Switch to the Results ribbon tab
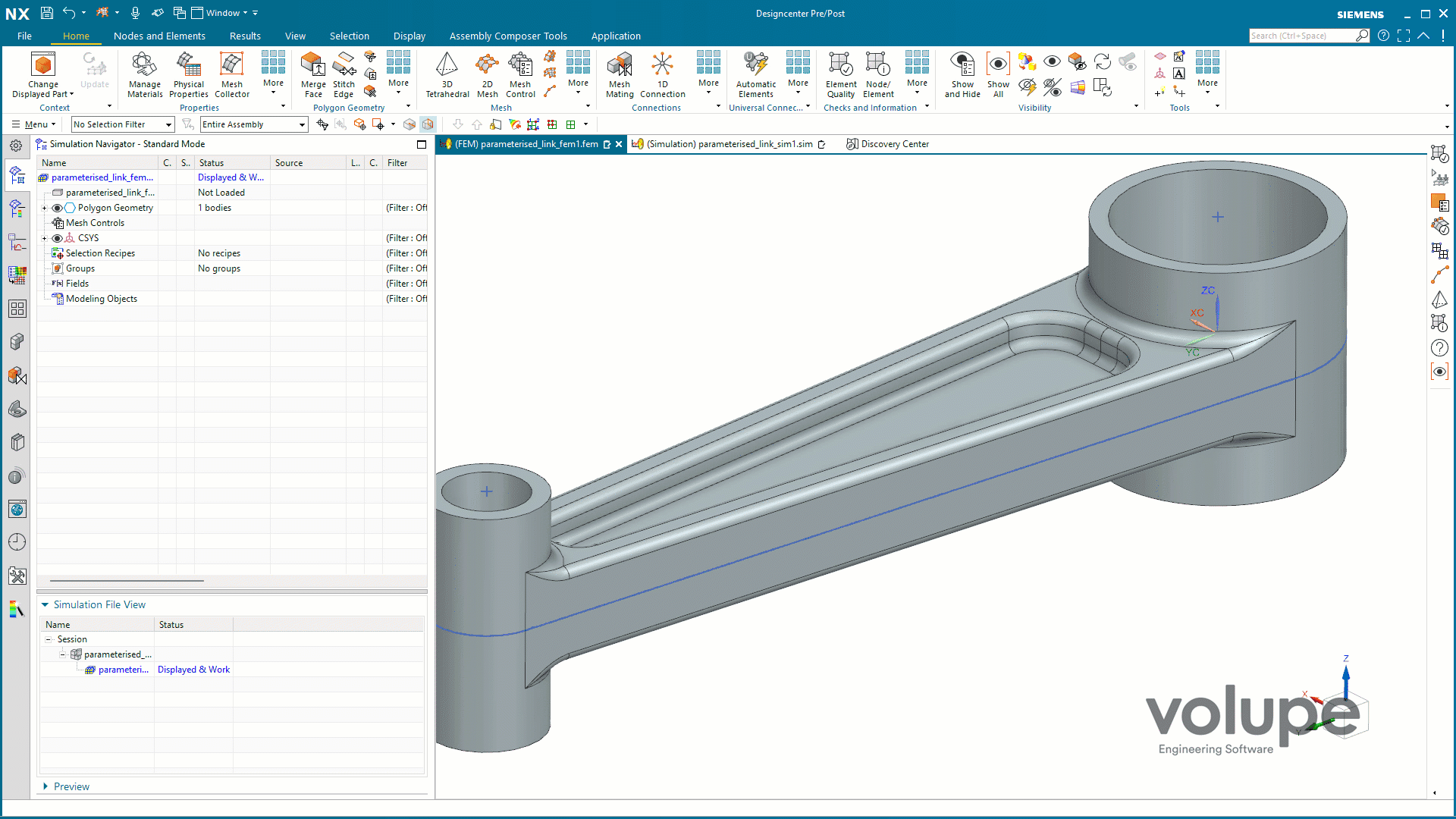The height and width of the screenshot is (819, 1456). [245, 36]
